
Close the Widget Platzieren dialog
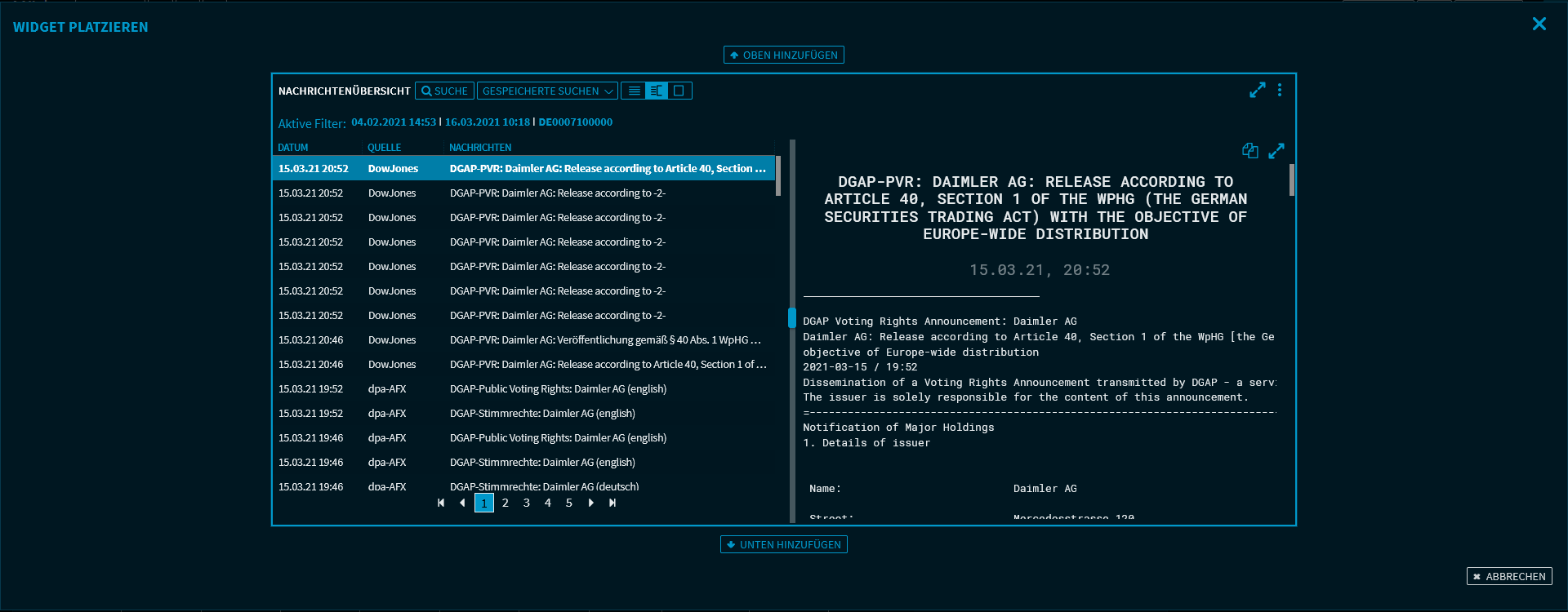(x=1539, y=24)
